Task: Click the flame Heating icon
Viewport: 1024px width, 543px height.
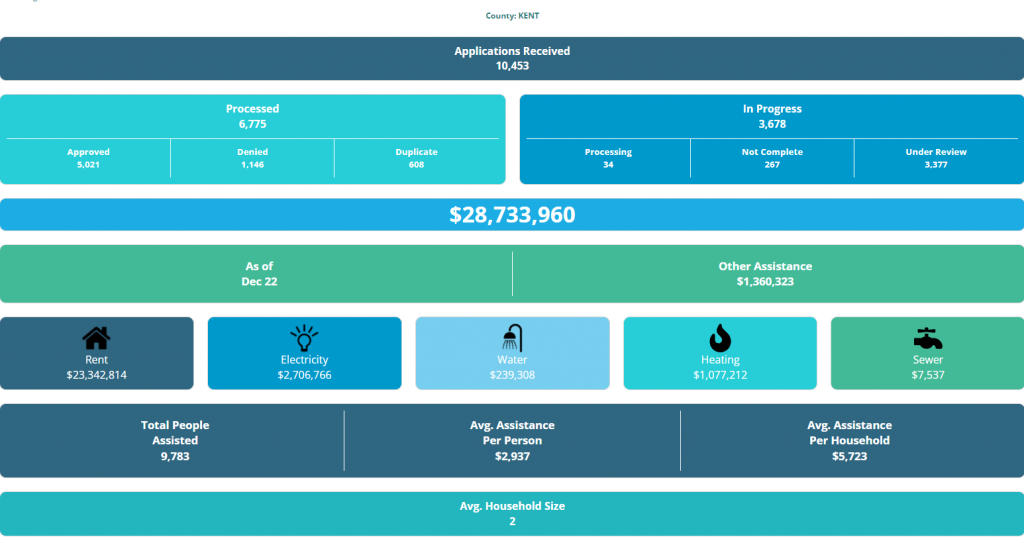Action: click(x=720, y=338)
